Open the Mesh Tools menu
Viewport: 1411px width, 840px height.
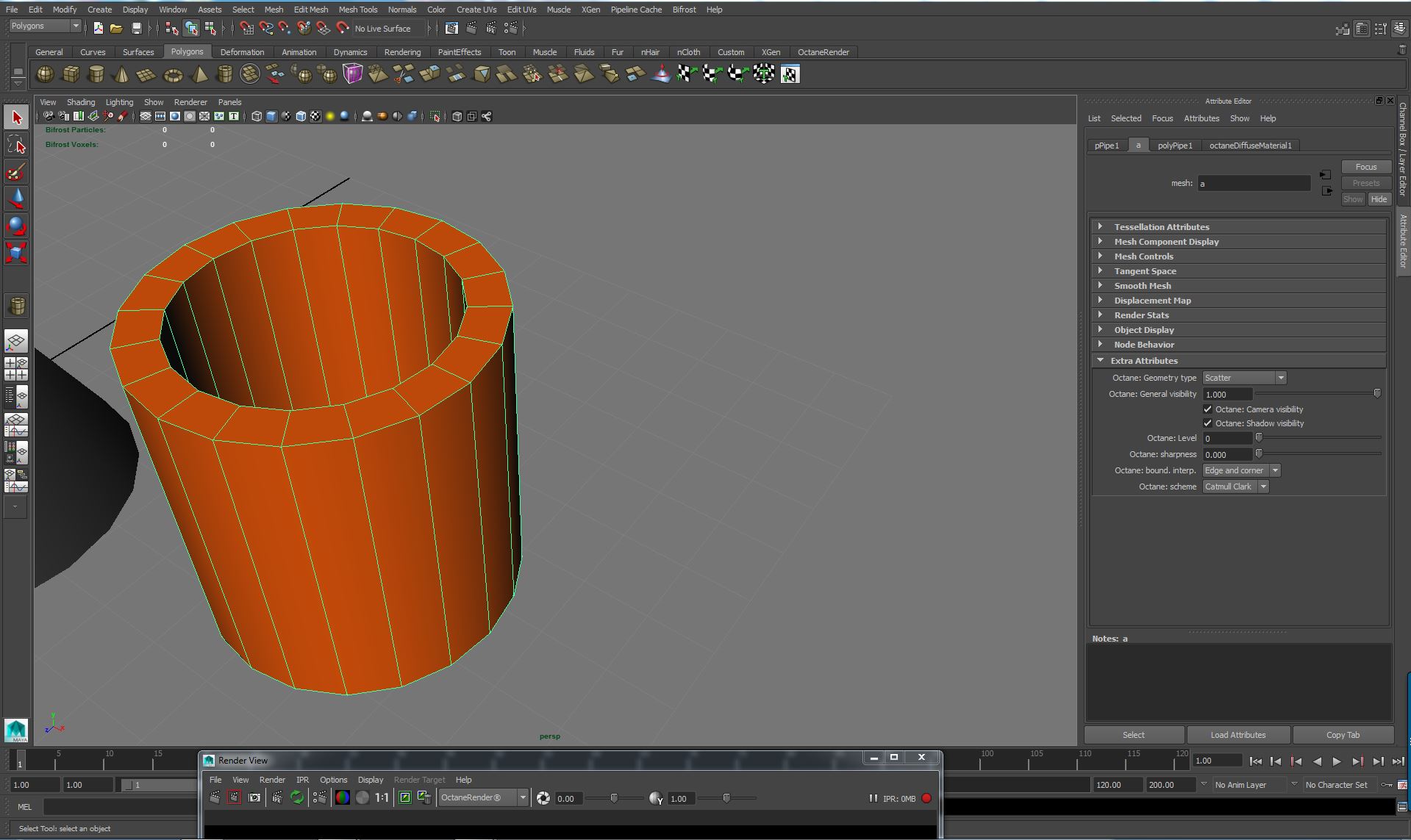357,10
